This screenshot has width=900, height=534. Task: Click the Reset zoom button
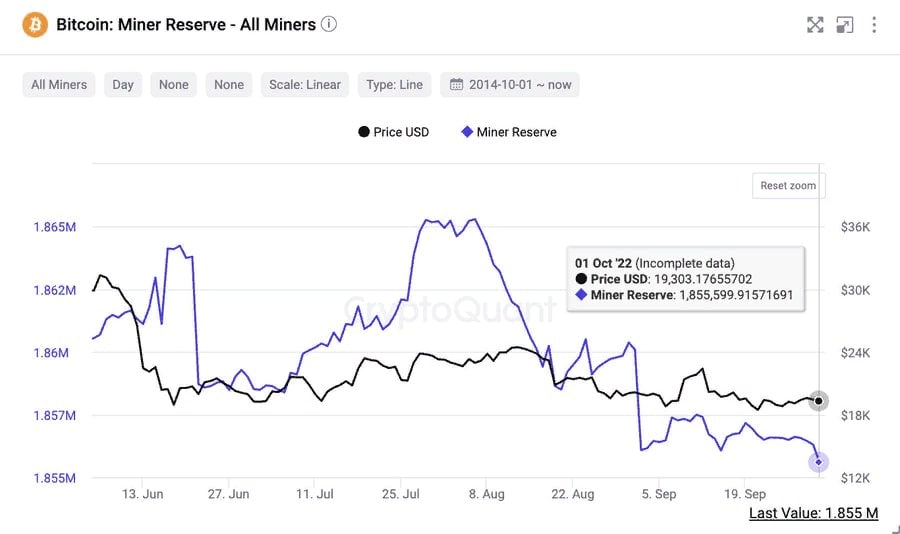(x=788, y=186)
